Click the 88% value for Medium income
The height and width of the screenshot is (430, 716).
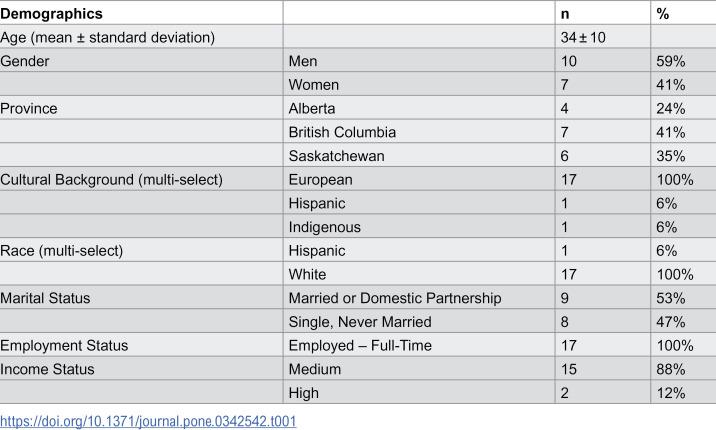[671, 369]
